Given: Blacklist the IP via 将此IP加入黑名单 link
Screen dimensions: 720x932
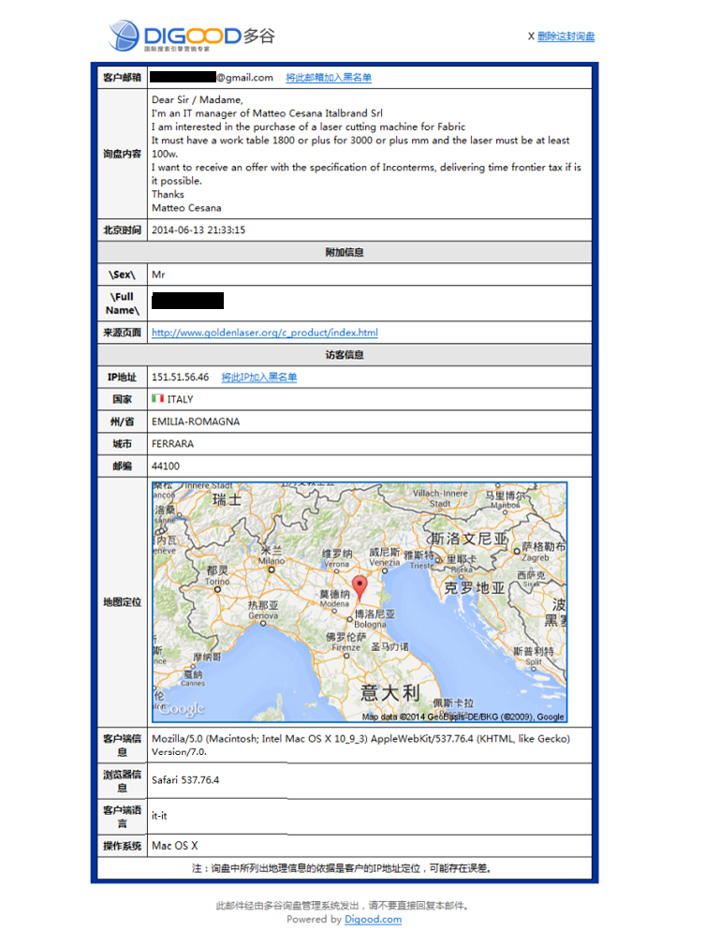Looking at the screenshot, I should coord(259,377).
